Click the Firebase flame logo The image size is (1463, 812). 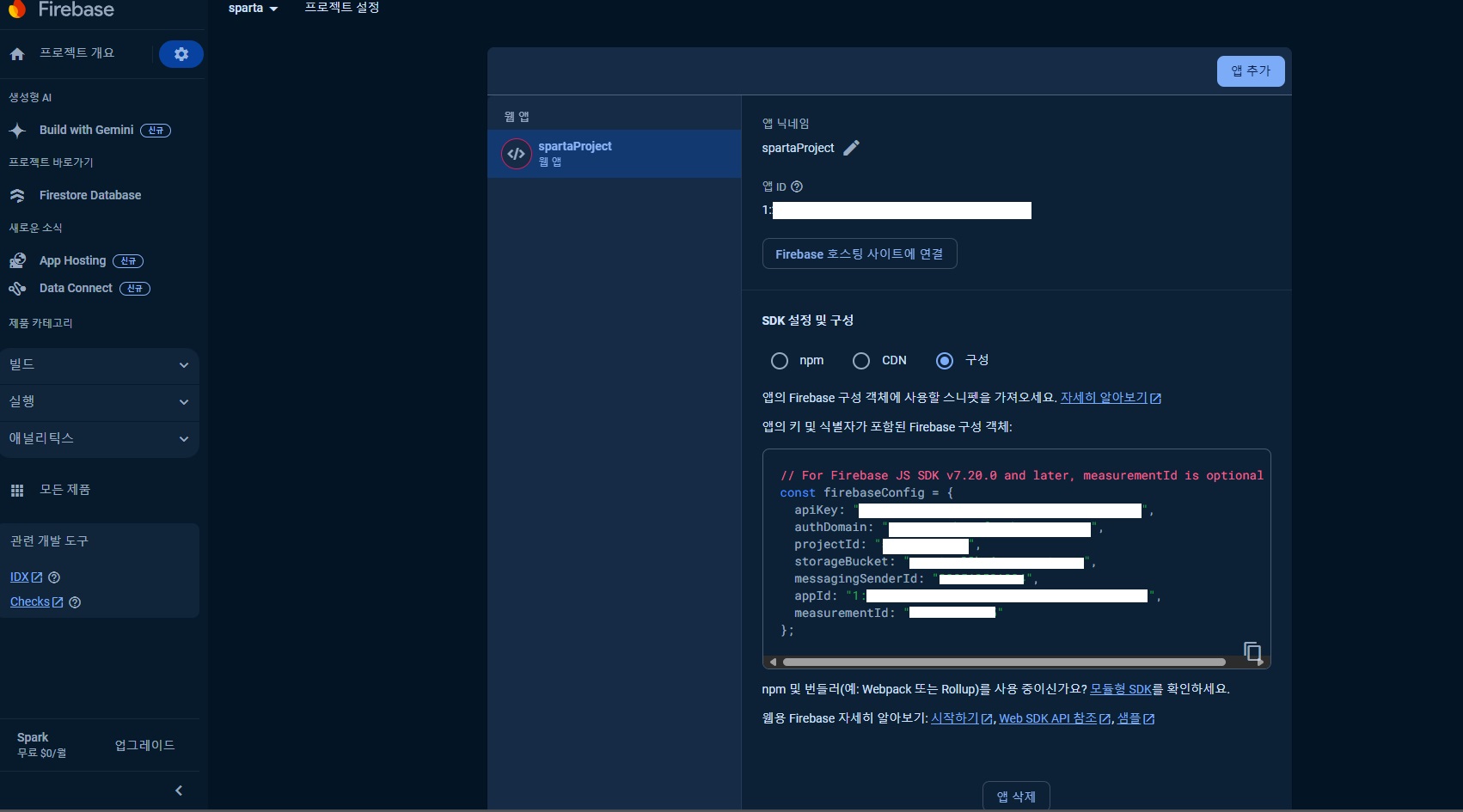click(x=17, y=9)
